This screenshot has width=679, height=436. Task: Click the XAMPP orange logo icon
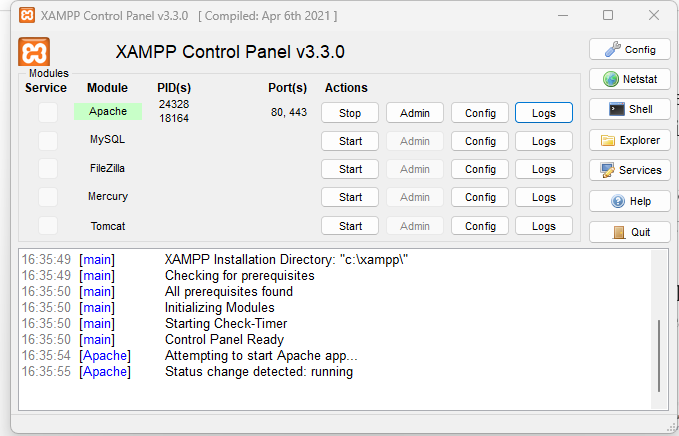[x=34, y=52]
